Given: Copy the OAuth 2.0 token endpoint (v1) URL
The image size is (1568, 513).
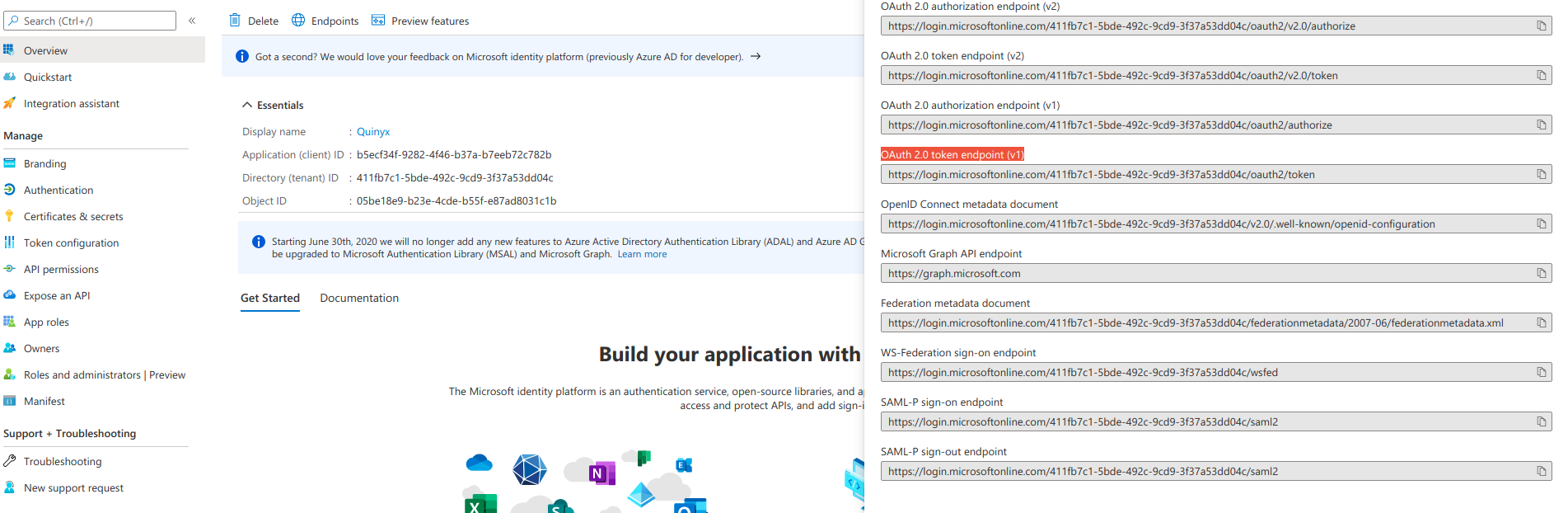Looking at the screenshot, I should point(1541,175).
